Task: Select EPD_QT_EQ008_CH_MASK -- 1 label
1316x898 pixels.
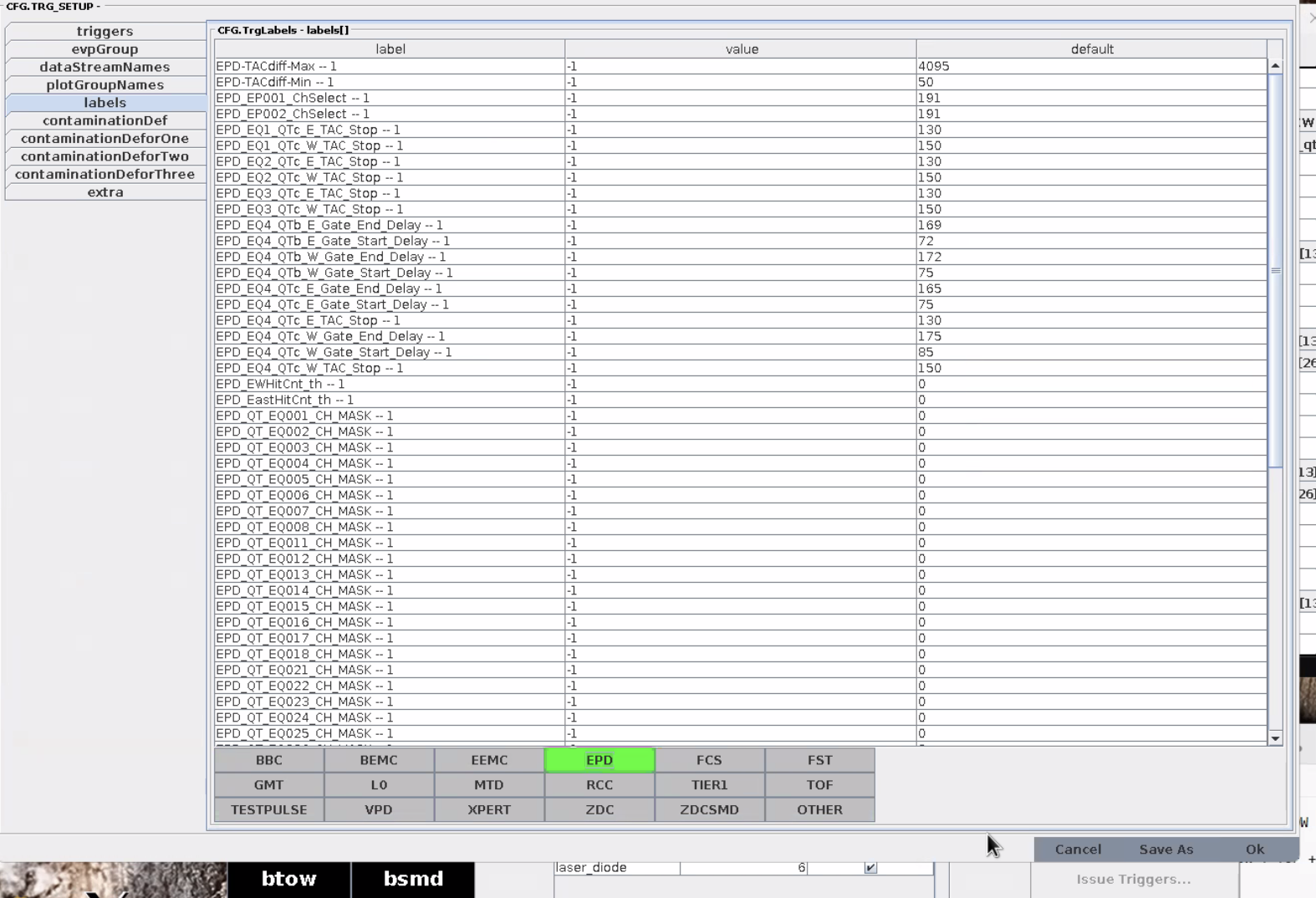Action: (390, 527)
